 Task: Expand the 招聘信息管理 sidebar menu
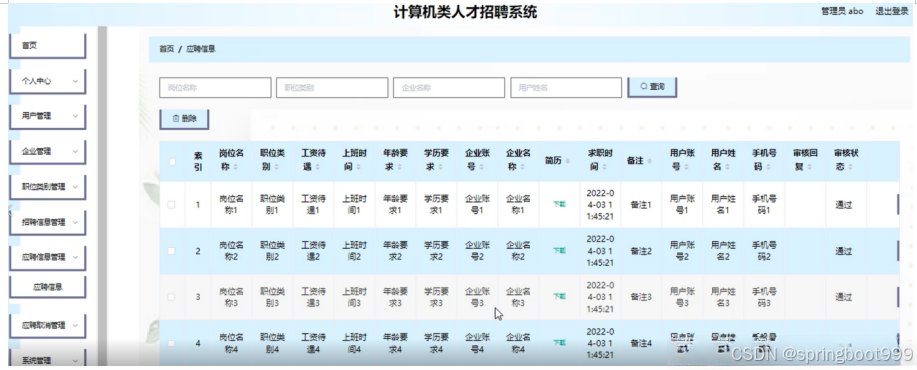click(x=48, y=222)
